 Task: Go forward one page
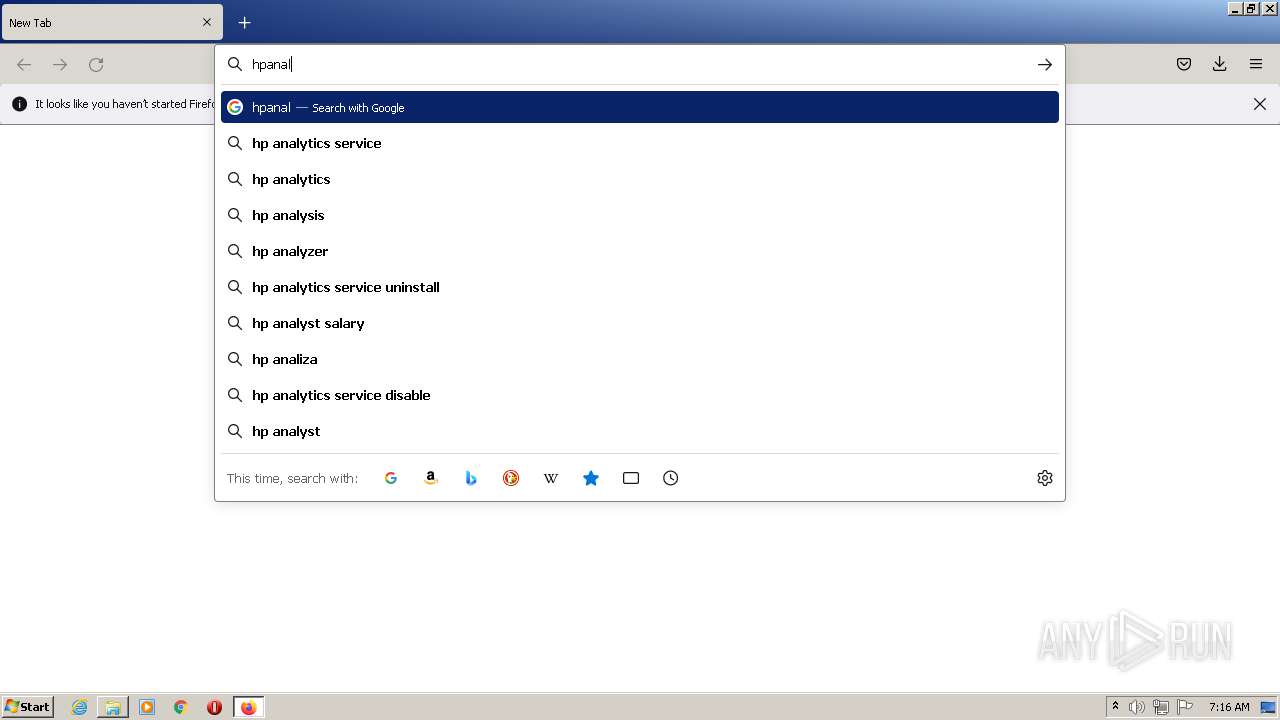coord(60,64)
